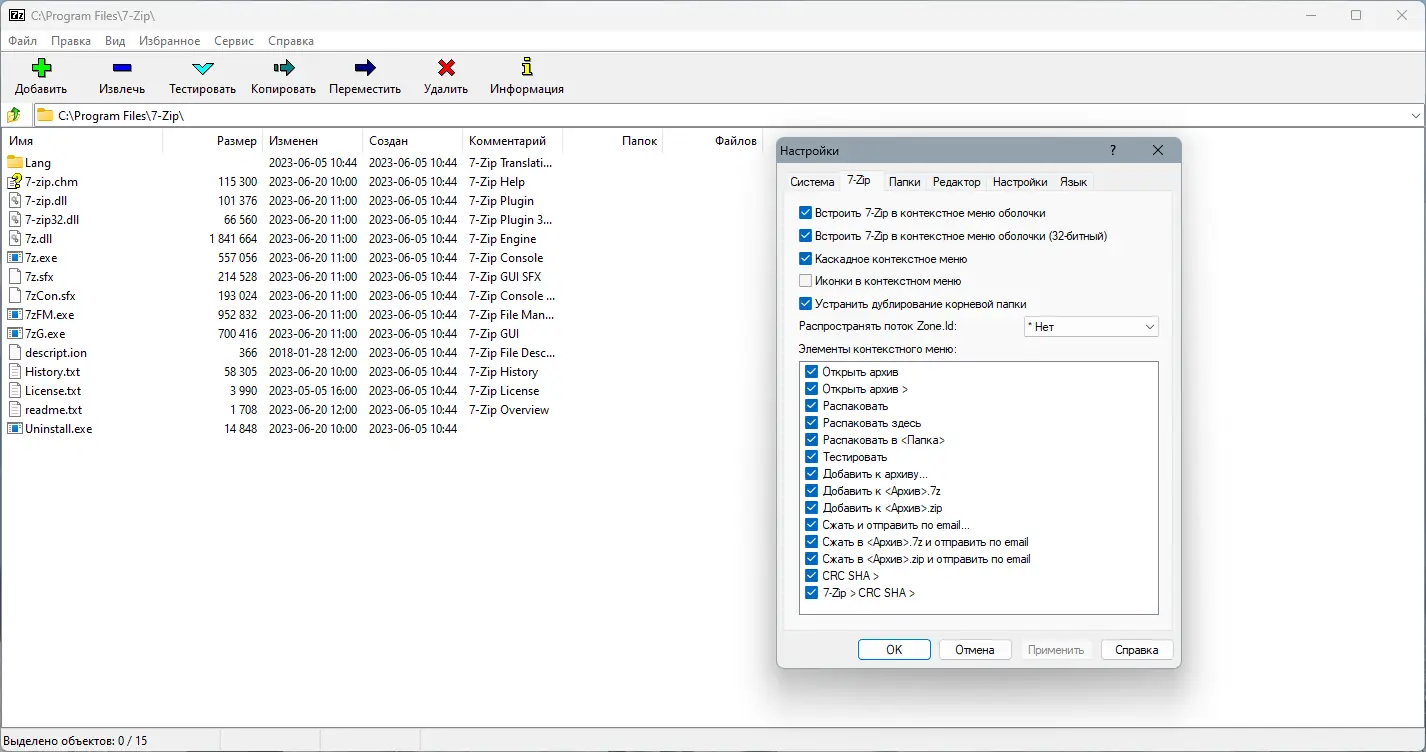Screen dimensions: 1426x752
Task: Click the 7-zip.chm help file icon
Action: click(15, 181)
